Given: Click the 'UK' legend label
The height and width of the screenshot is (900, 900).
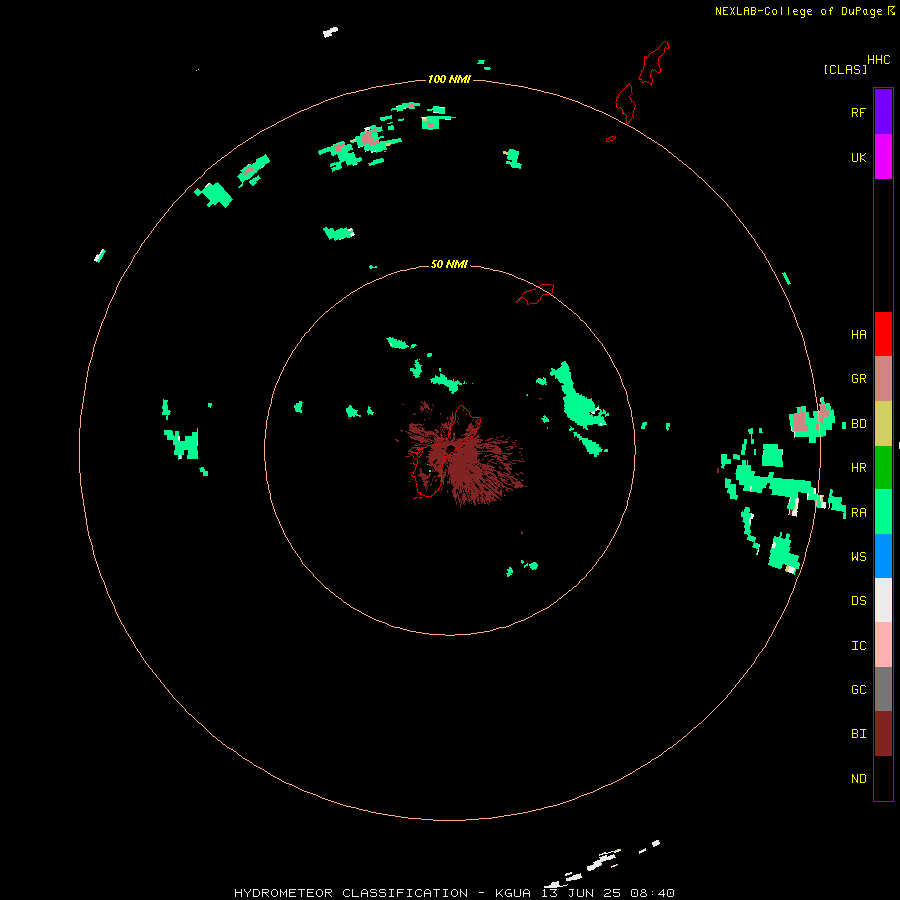Looking at the screenshot, I should (858, 157).
